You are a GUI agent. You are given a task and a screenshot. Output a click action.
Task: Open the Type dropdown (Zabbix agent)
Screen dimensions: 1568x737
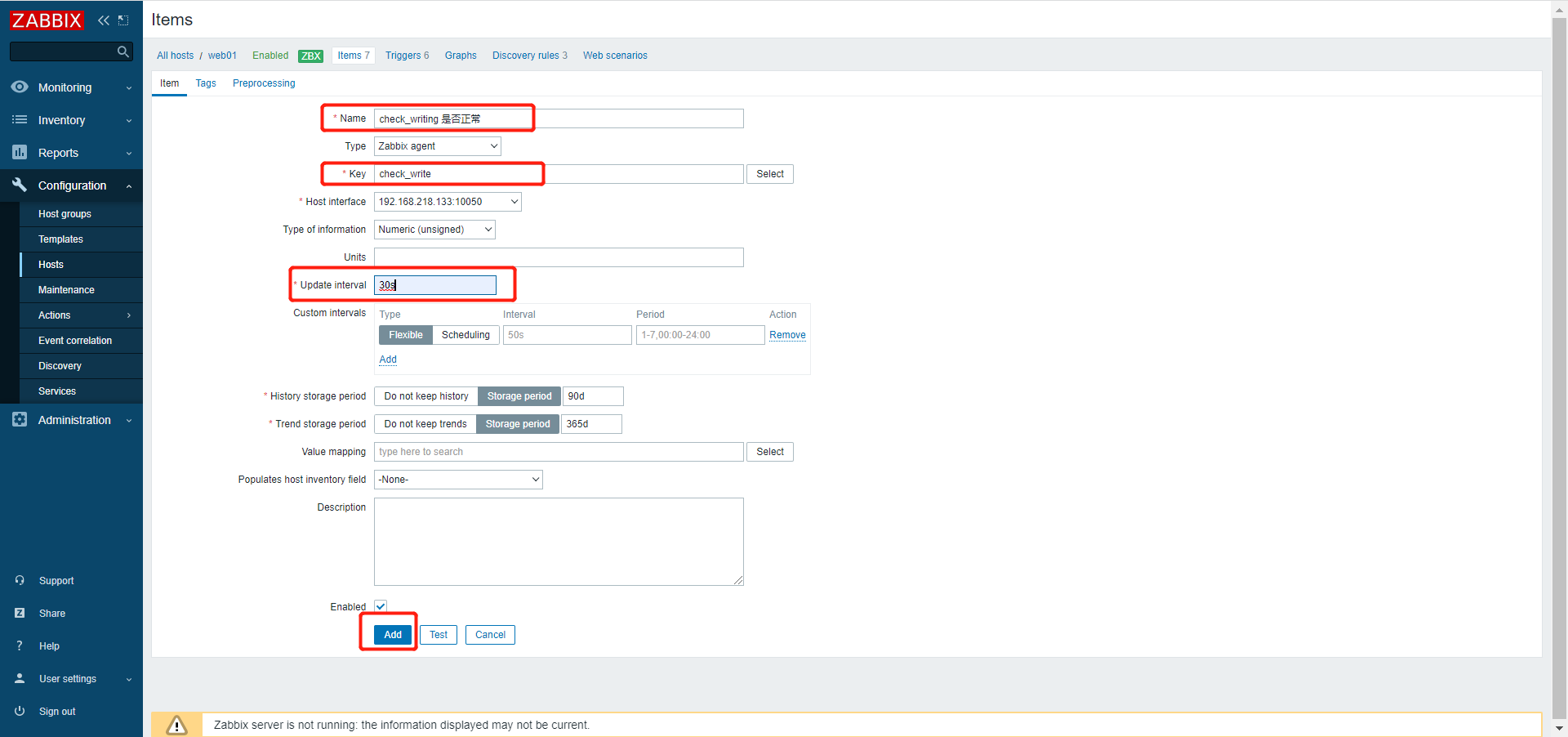click(437, 146)
